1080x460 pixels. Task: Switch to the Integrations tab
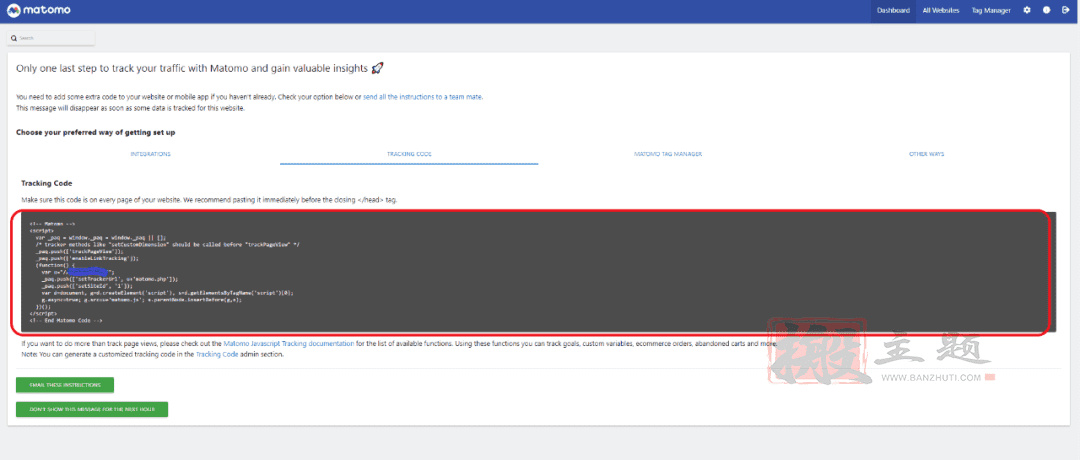tap(150, 154)
